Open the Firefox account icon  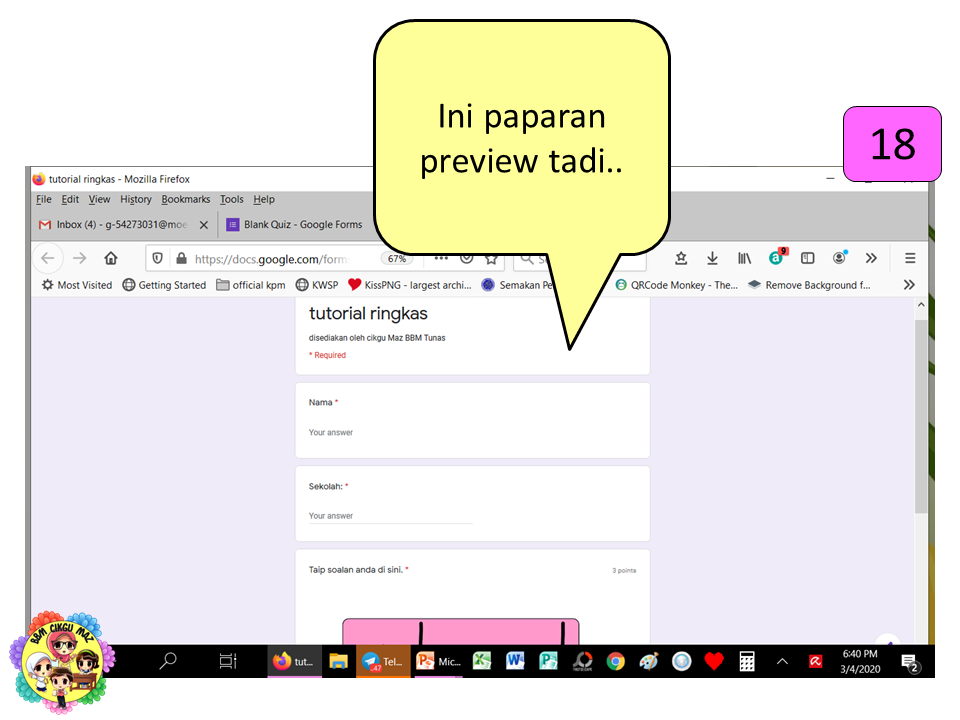839,257
